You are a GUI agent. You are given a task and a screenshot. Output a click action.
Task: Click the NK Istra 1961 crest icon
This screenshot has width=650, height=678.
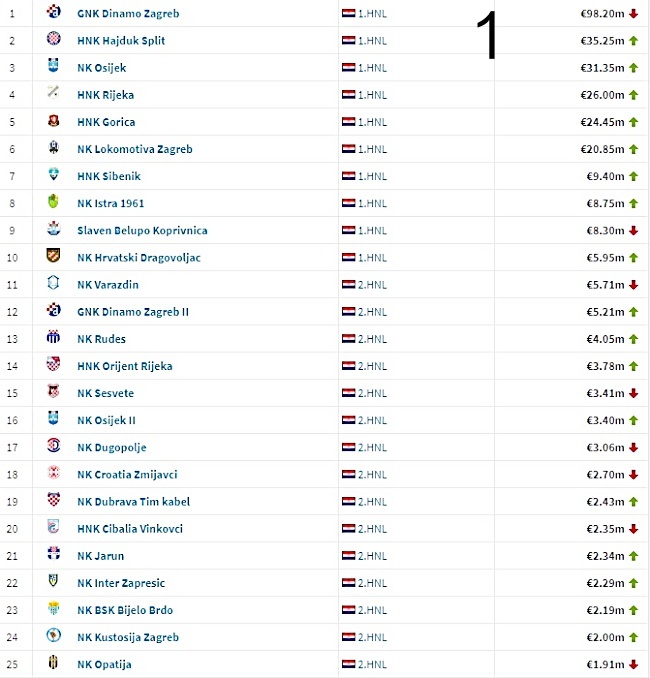(53, 203)
